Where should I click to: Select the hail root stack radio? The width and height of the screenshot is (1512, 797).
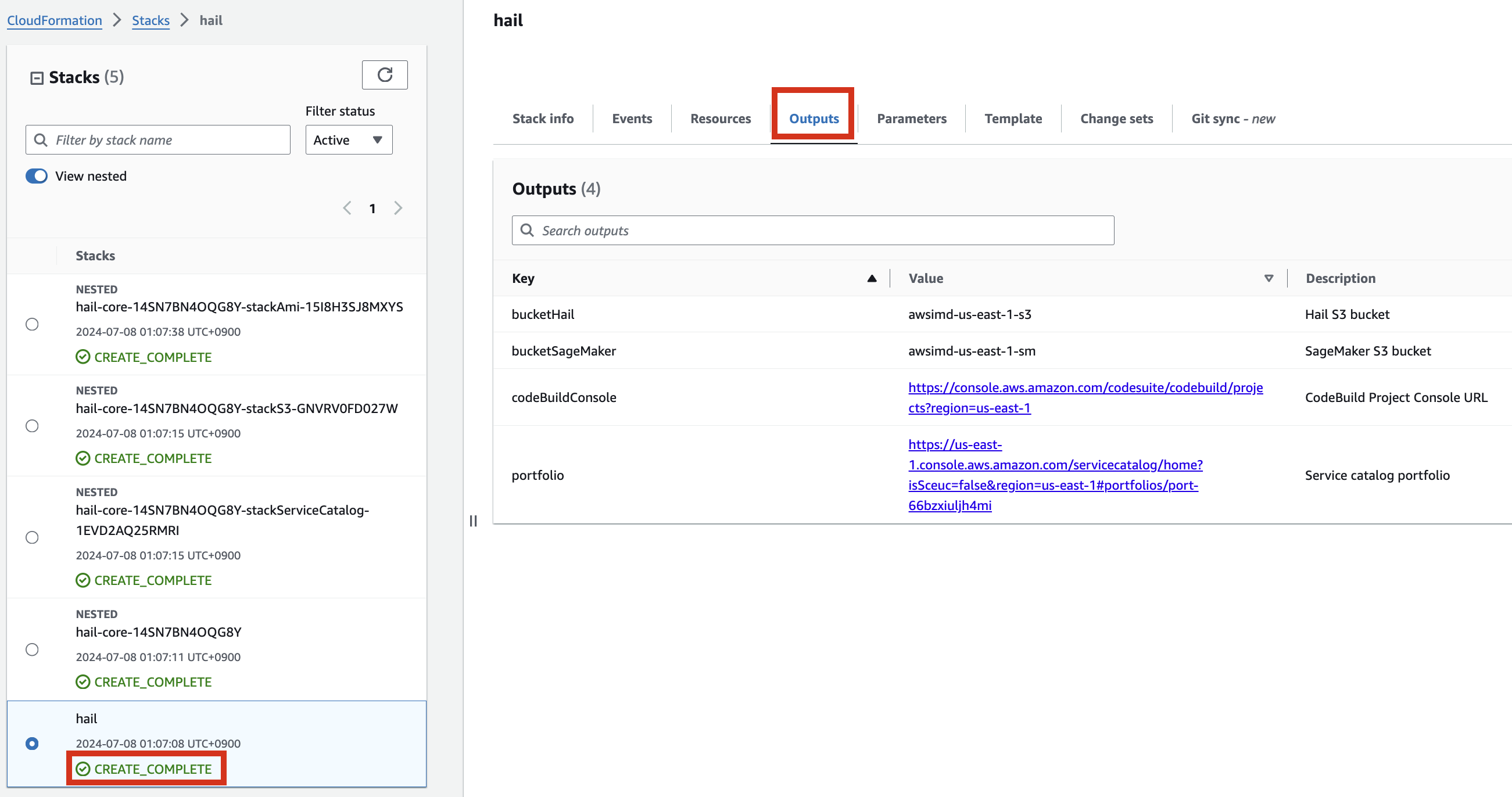pos(33,744)
